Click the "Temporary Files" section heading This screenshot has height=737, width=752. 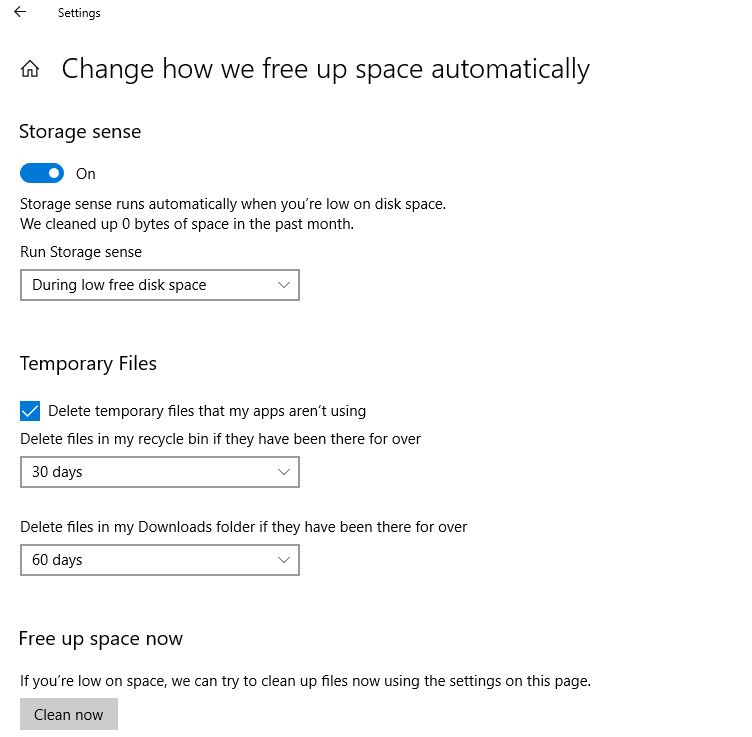88,364
